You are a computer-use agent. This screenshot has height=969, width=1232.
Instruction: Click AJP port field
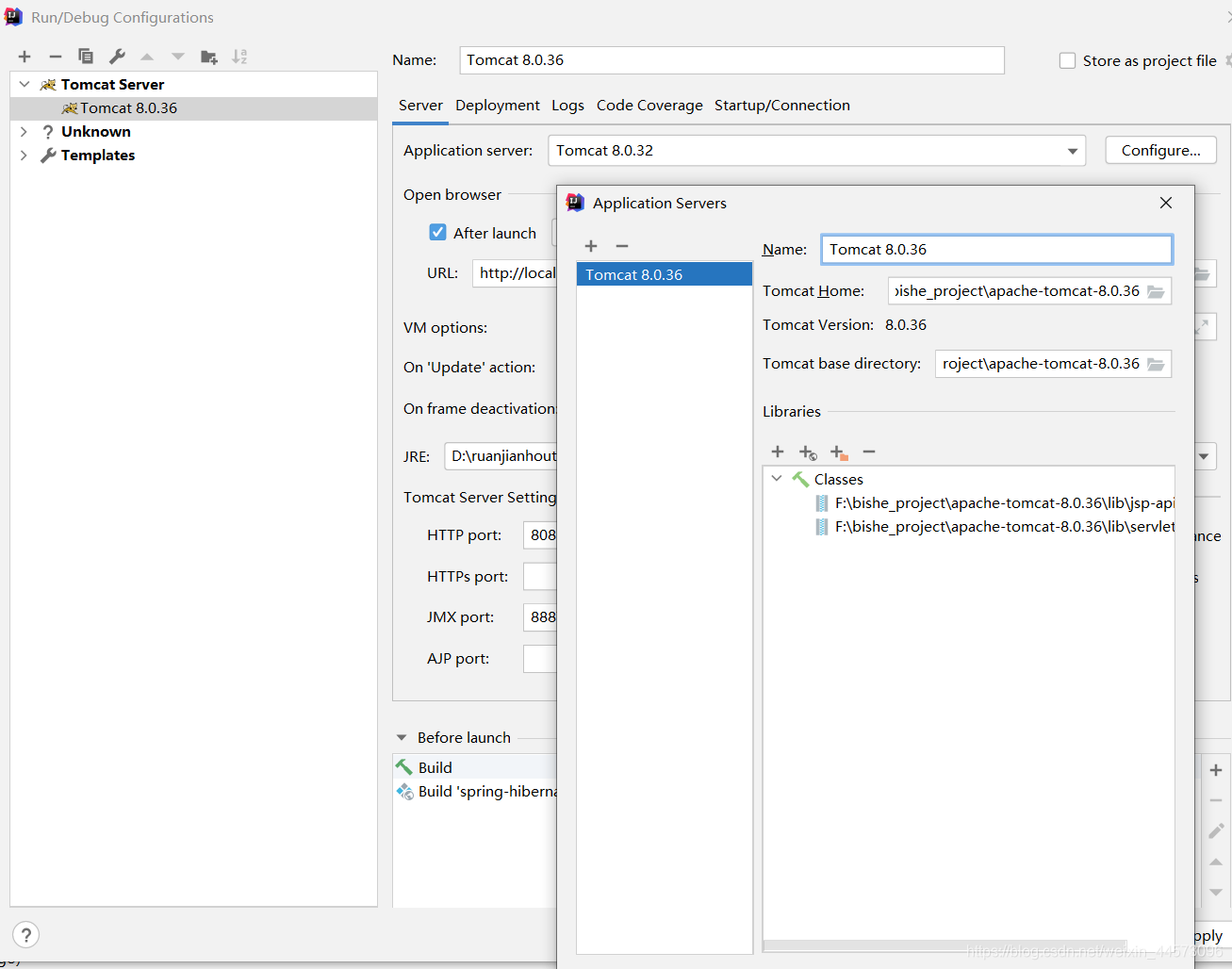(540, 659)
